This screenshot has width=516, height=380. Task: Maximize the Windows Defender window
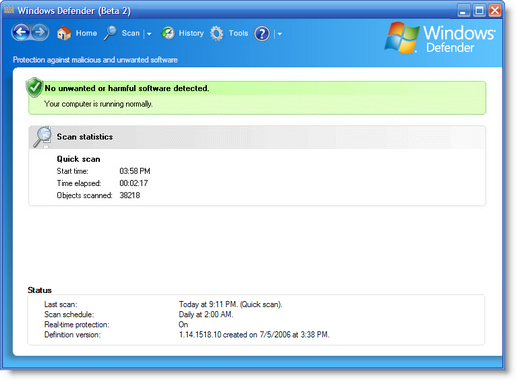479,10
